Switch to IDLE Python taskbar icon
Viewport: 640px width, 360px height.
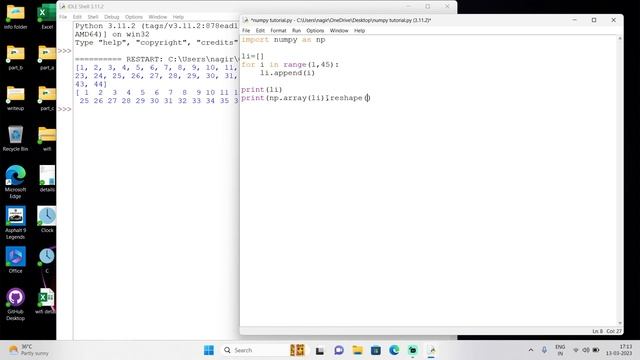pyautogui.click(x=431, y=350)
